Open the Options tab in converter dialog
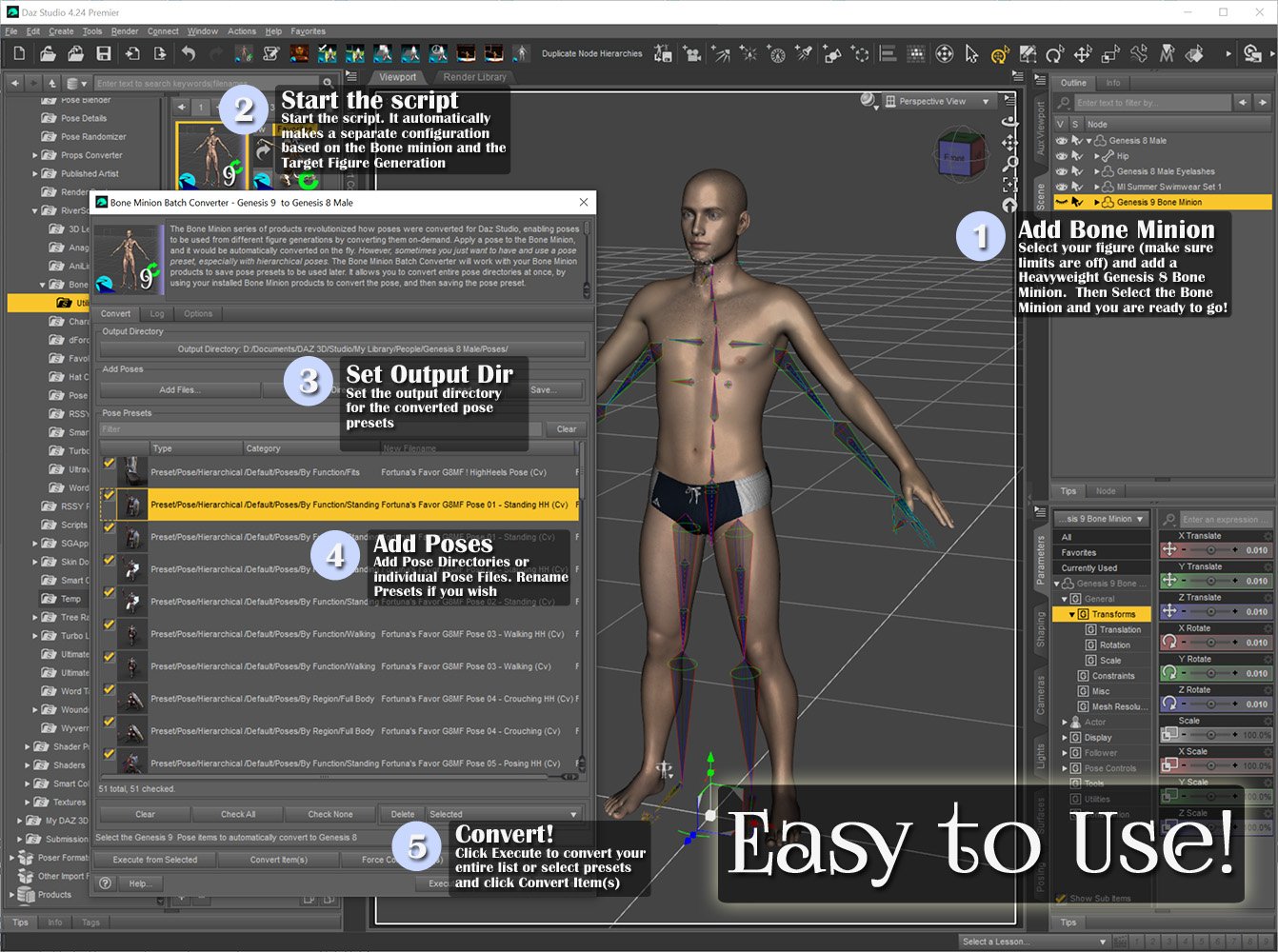Image resolution: width=1278 pixels, height=952 pixels. click(x=198, y=313)
